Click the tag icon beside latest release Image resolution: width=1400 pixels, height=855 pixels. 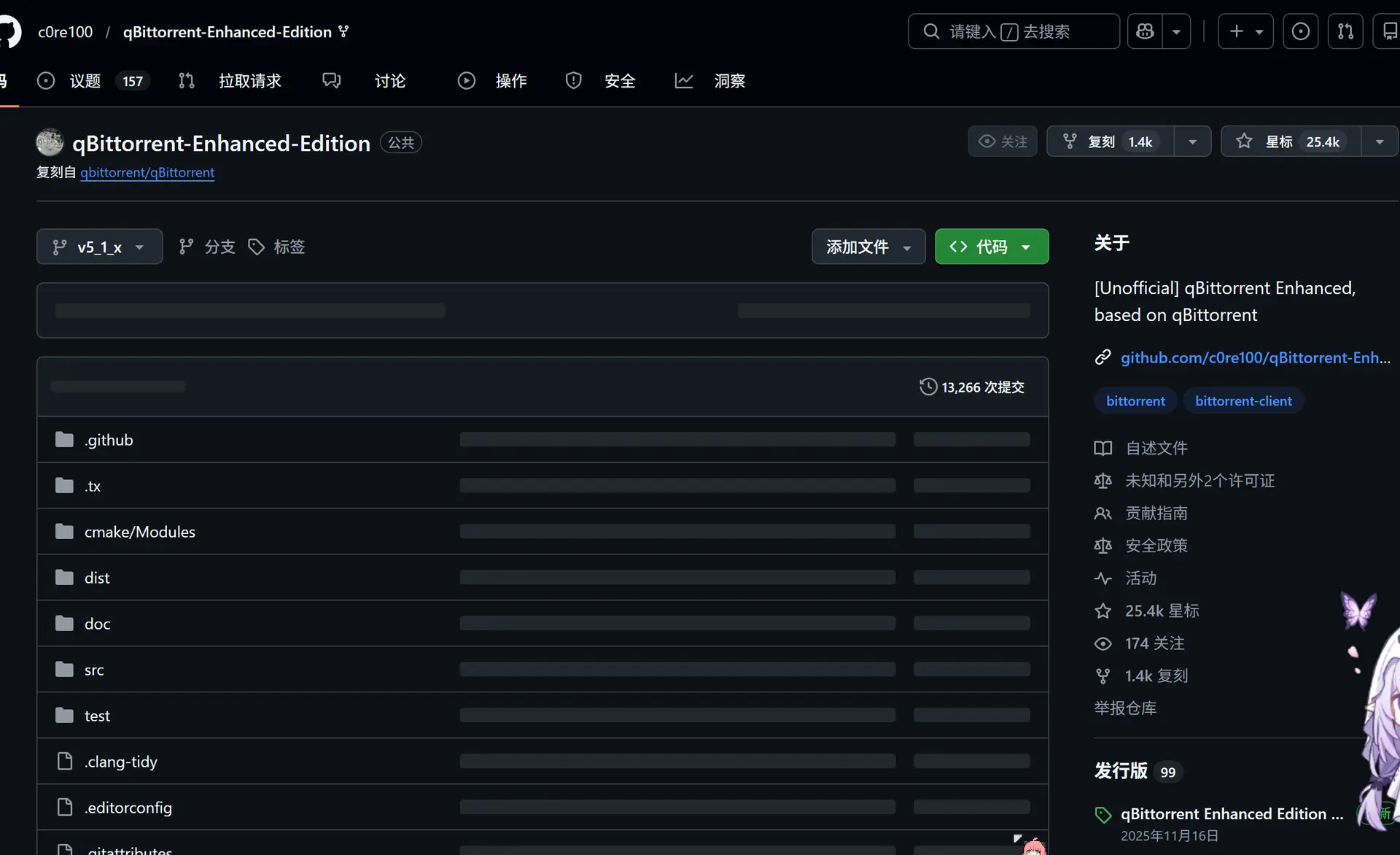[x=1102, y=815]
